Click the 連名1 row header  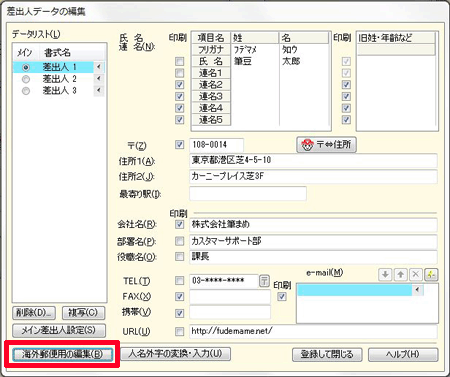211,73
